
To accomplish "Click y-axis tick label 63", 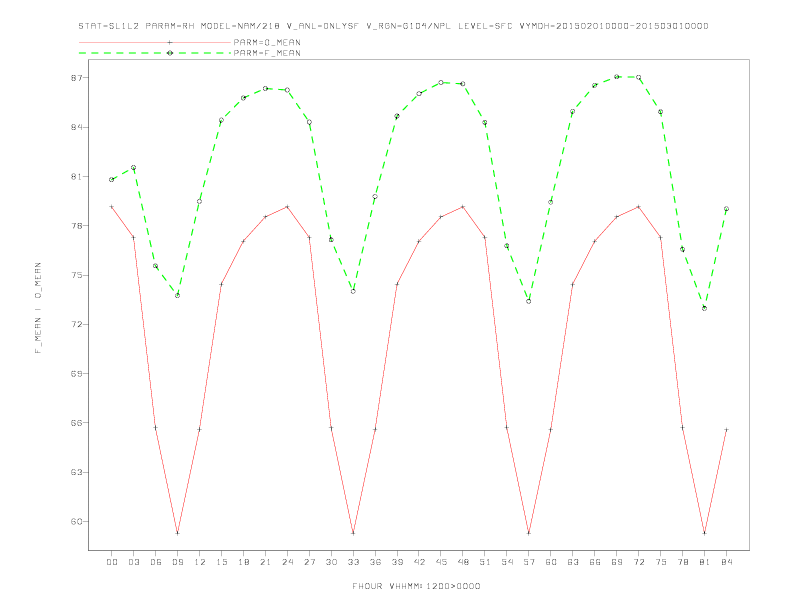I will click(x=77, y=472).
